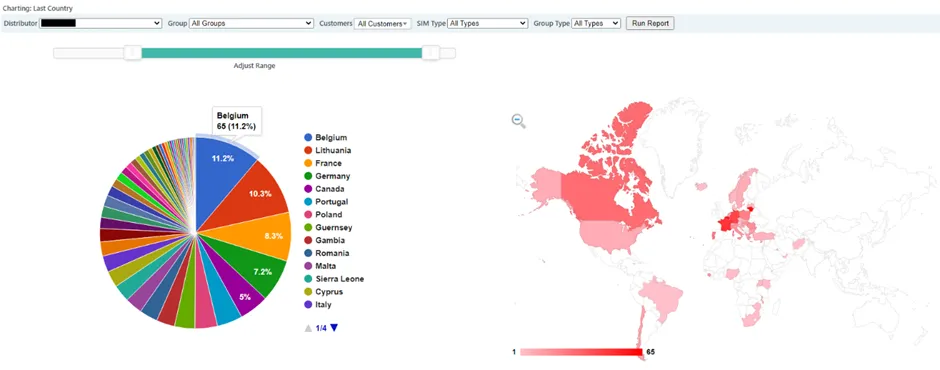The height and width of the screenshot is (370, 940).
Task: Click the previous legend page arrow
Action: pyautogui.click(x=308, y=328)
